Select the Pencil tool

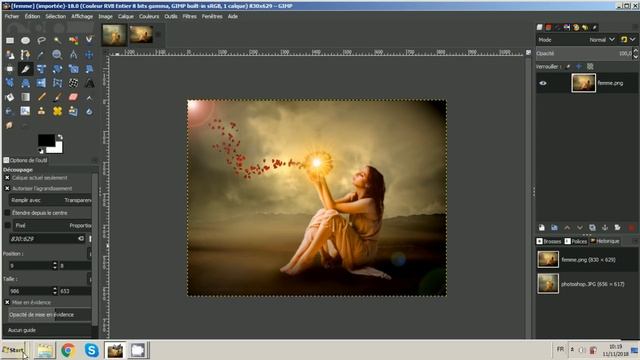[41, 97]
